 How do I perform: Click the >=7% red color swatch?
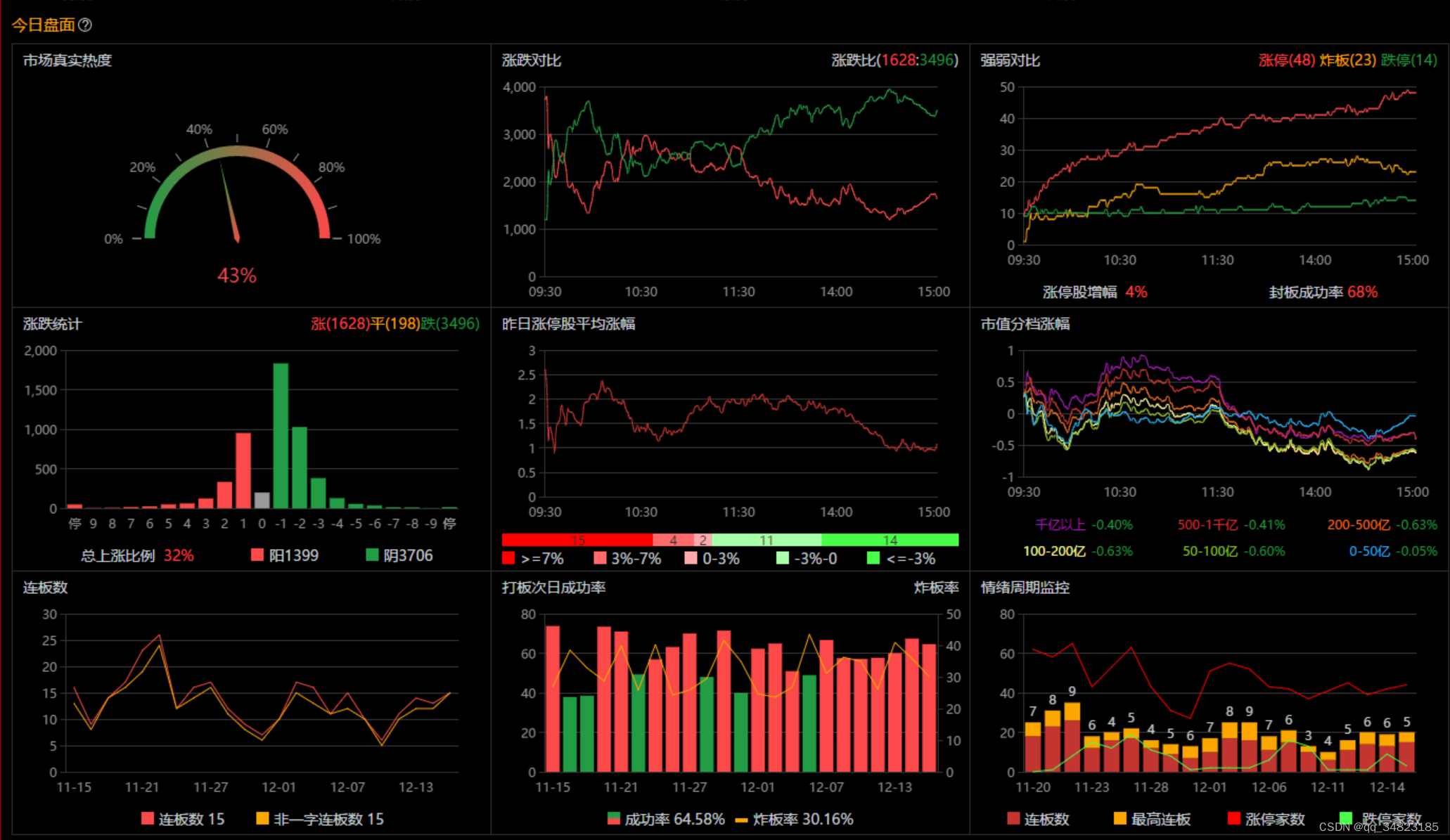(508, 558)
